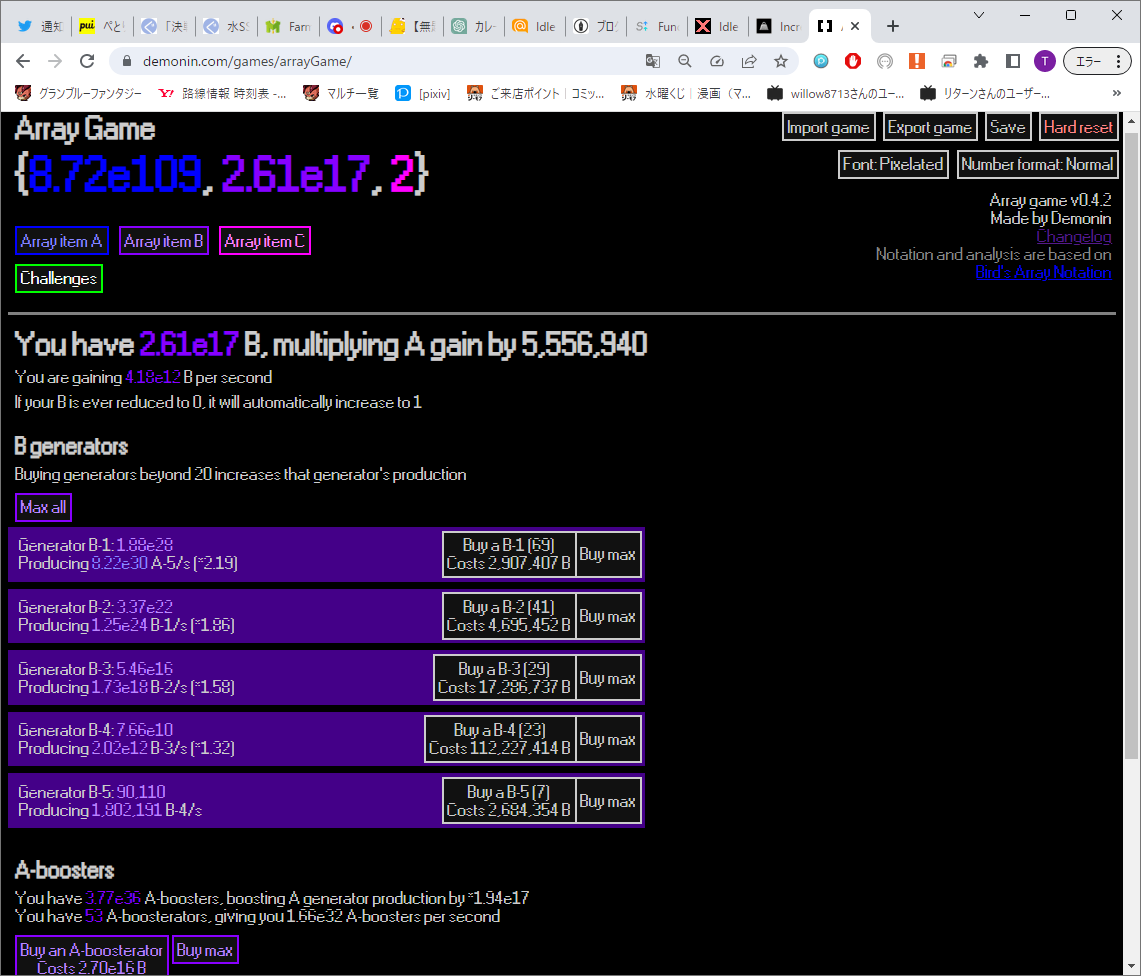This screenshot has height=976, width=1141.
Task: Click the speedometer icon in the address bar
Action: [717, 61]
